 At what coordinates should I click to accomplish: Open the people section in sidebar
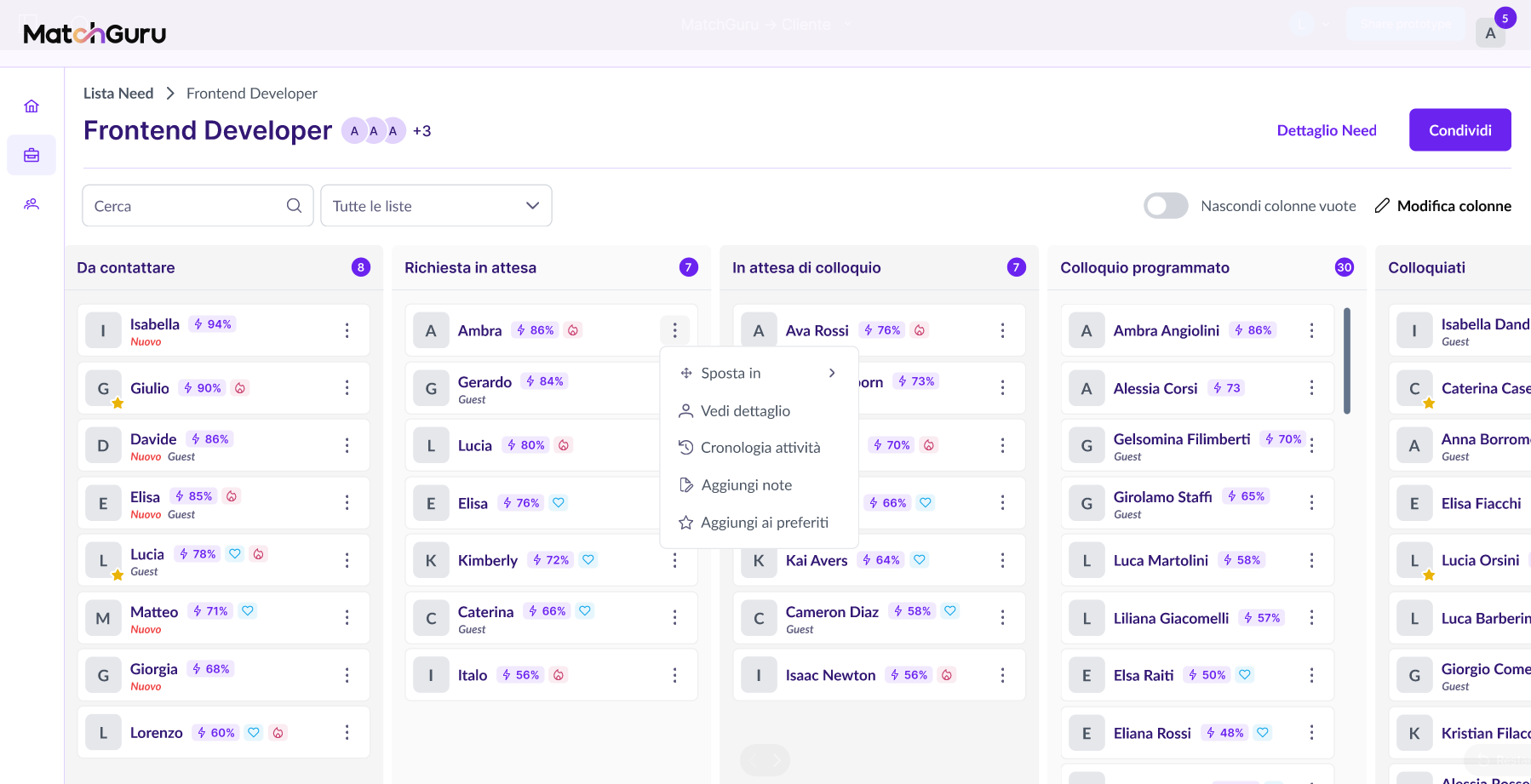[x=32, y=204]
